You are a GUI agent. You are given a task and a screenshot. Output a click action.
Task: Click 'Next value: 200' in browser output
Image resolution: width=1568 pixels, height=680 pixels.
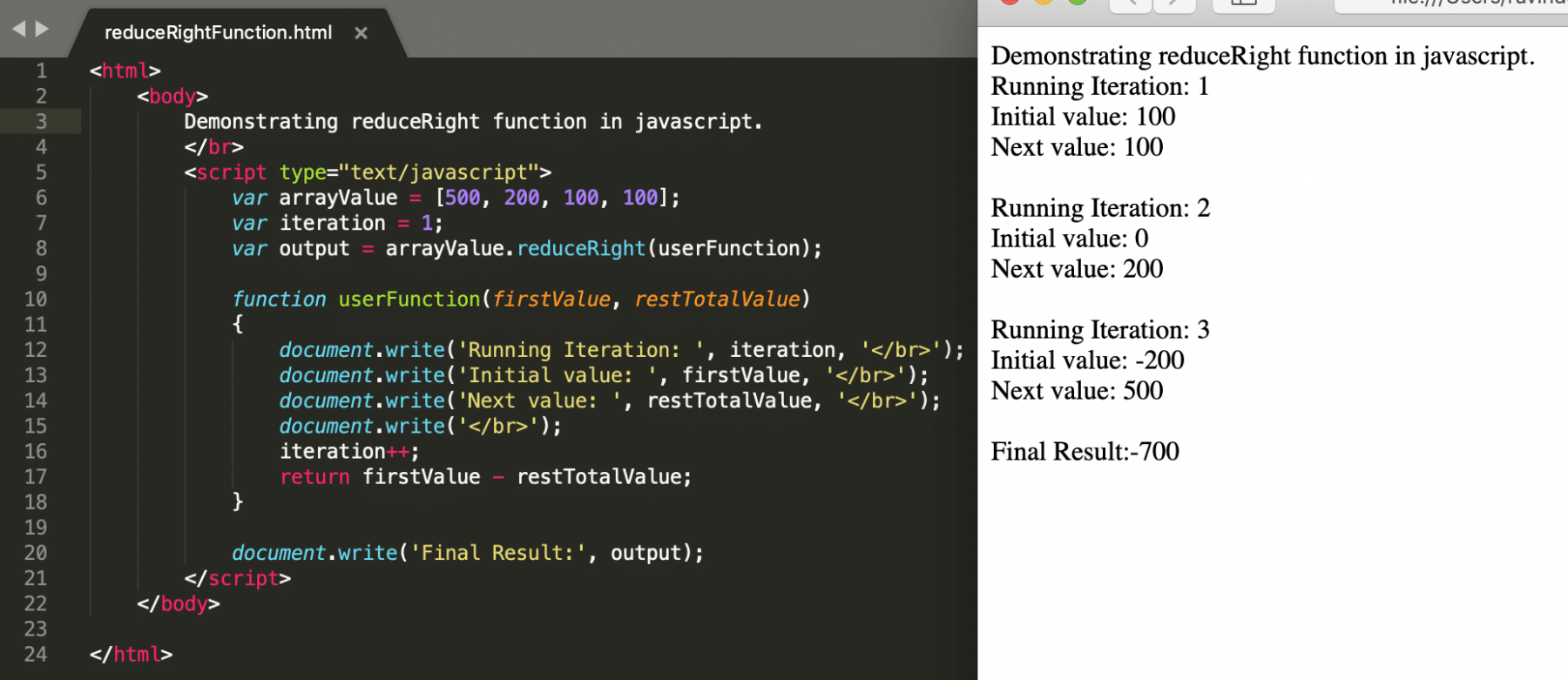click(x=1078, y=269)
